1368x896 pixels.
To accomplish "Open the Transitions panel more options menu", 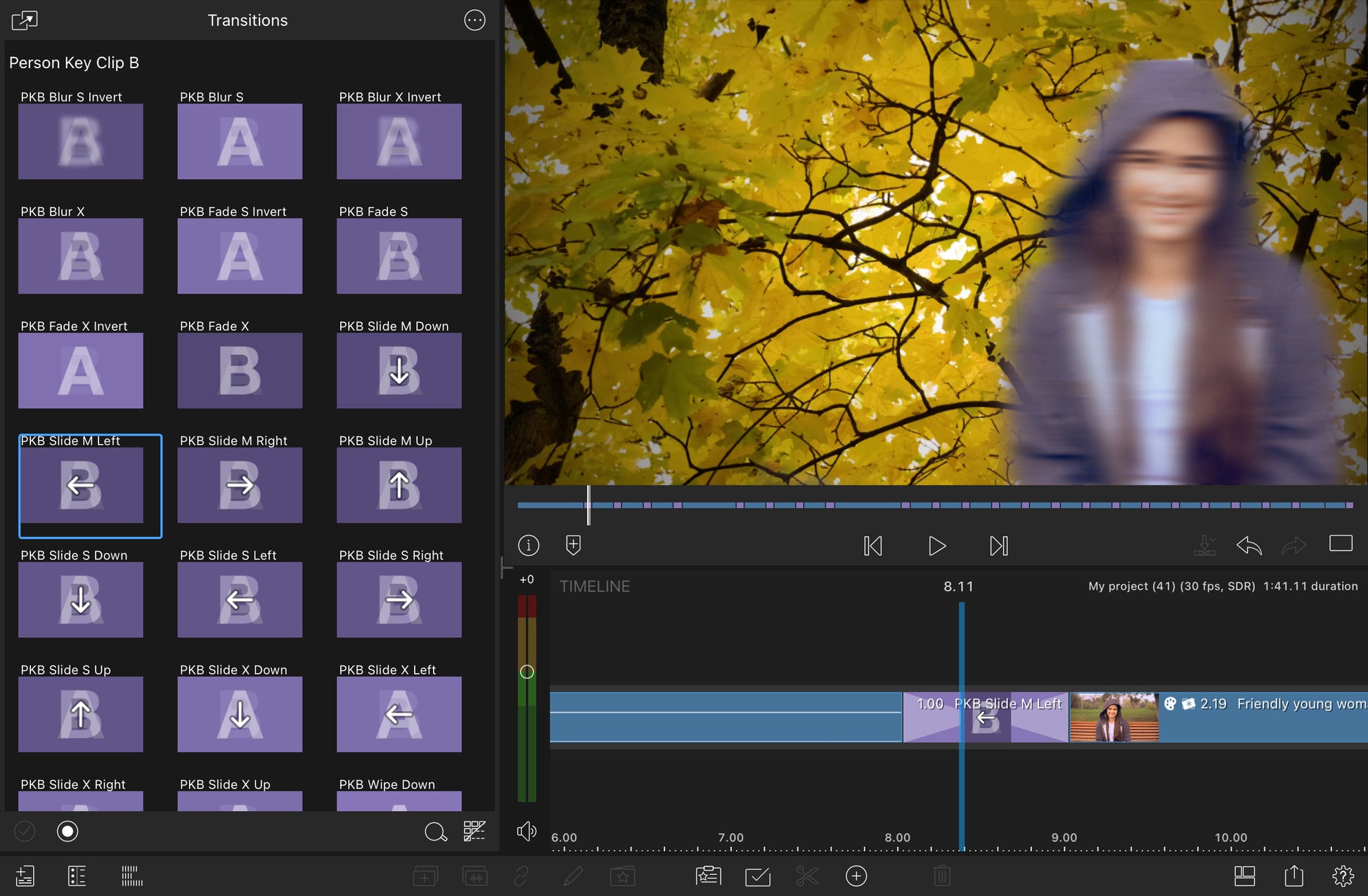I will [x=475, y=20].
